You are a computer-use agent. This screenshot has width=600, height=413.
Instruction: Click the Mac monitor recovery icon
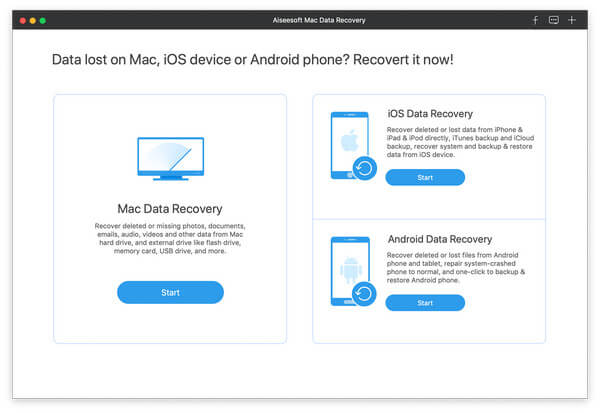(170, 159)
